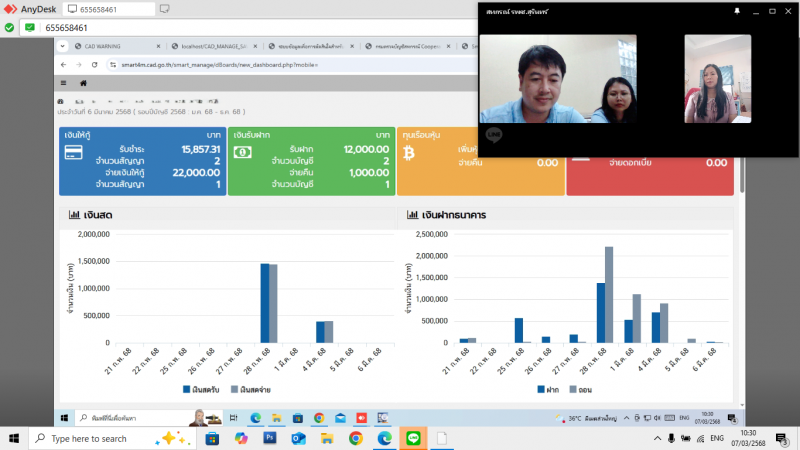Launch Copilot from the local taskbar

(x=241, y=439)
